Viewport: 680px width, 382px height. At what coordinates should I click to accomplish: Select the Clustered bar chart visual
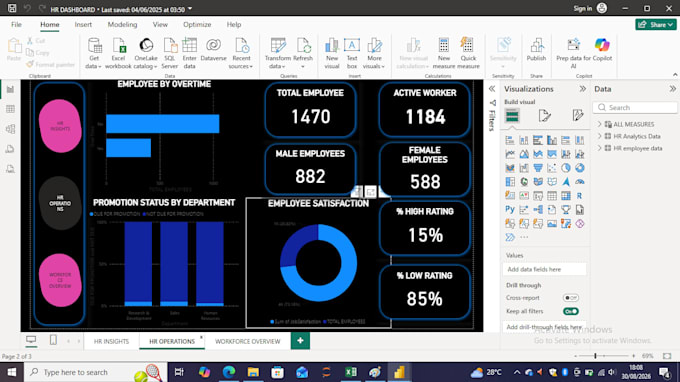click(538, 140)
